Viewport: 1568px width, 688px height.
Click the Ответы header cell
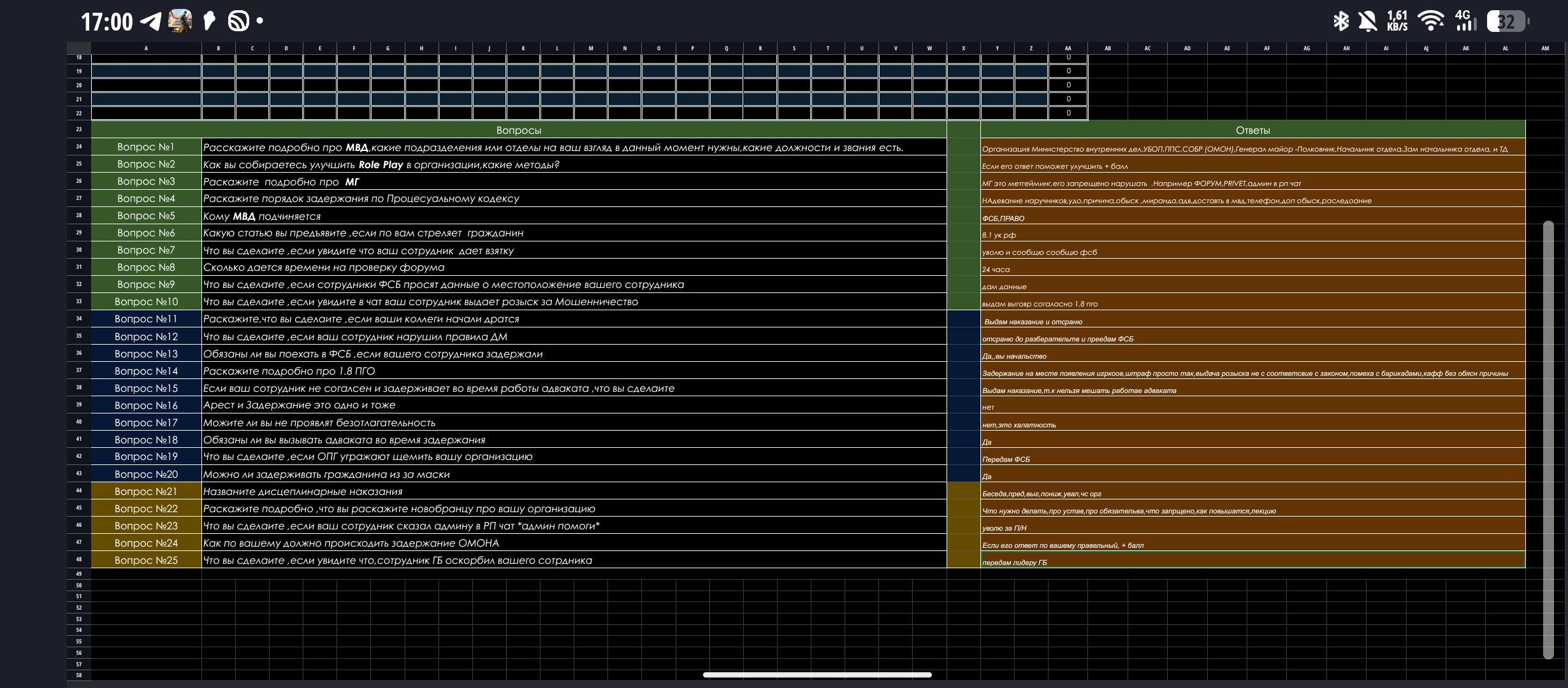point(1252,130)
